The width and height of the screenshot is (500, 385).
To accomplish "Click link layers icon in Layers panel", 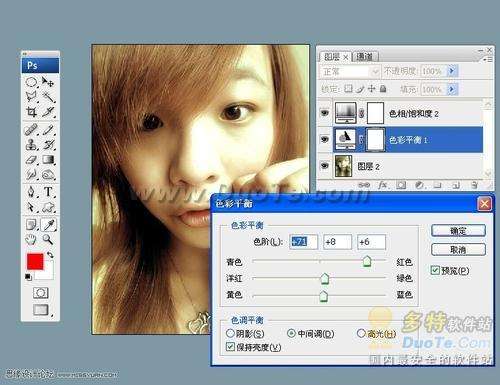I will tap(365, 184).
